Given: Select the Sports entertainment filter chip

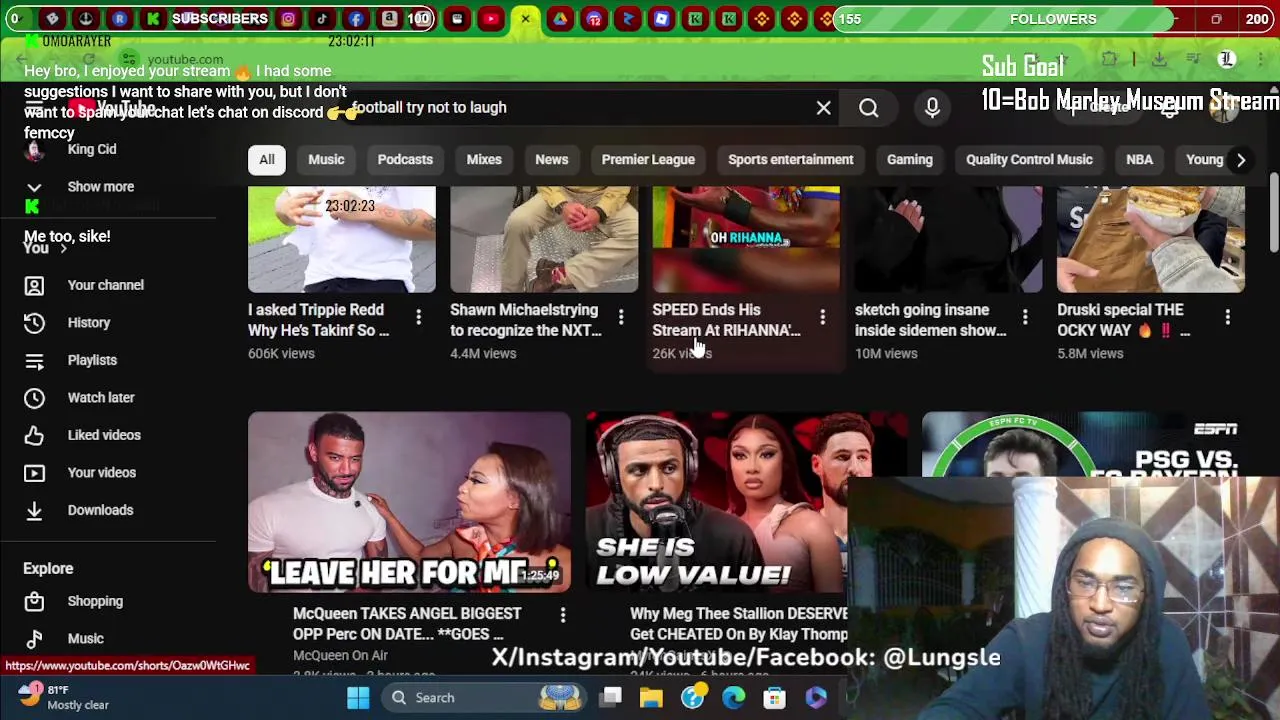Looking at the screenshot, I should (791, 160).
